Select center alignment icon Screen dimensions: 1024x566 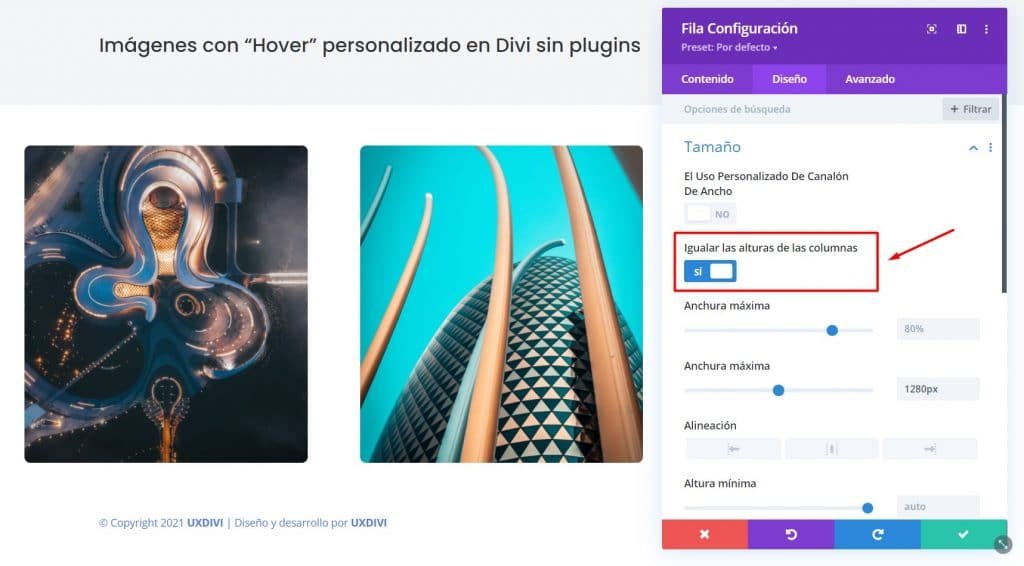coord(831,448)
